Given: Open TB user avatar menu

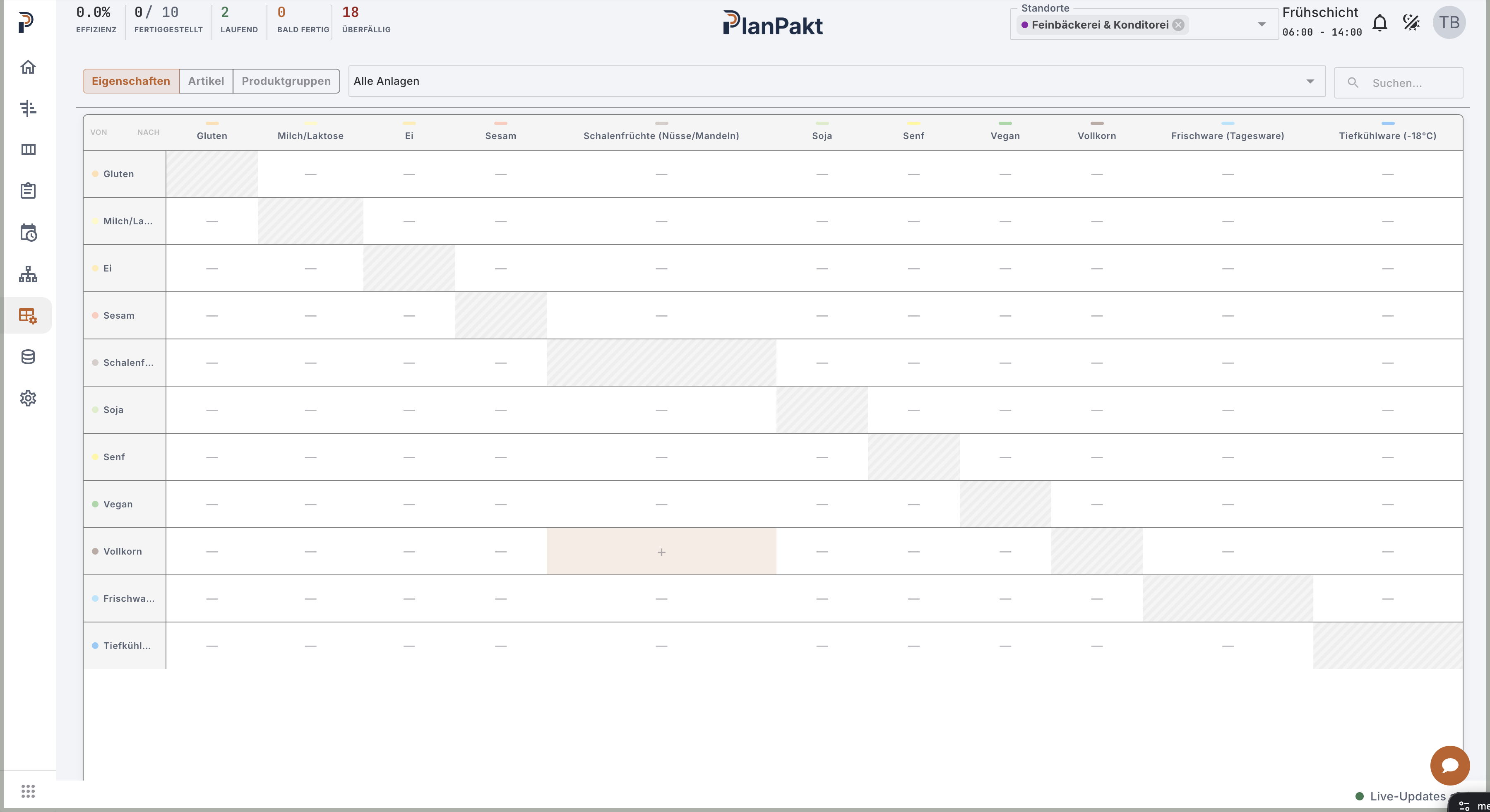Looking at the screenshot, I should pos(1449,22).
